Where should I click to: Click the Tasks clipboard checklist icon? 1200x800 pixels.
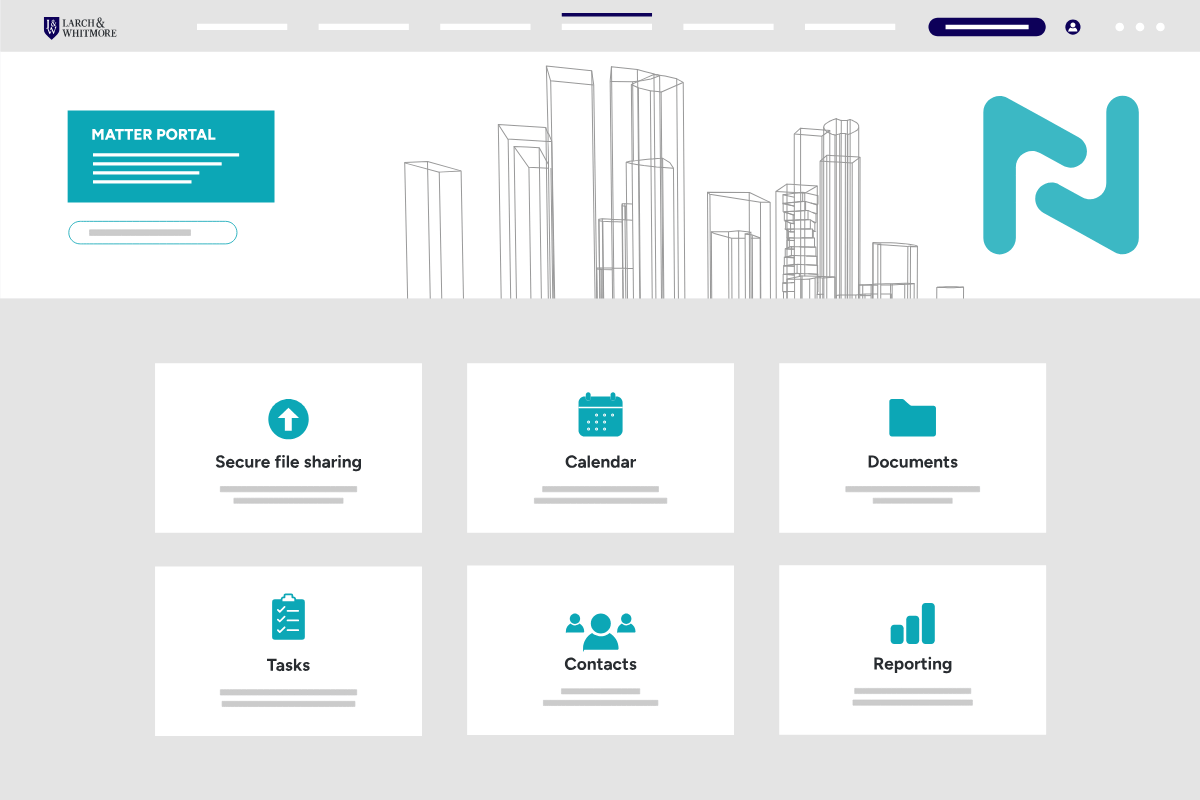click(288, 618)
